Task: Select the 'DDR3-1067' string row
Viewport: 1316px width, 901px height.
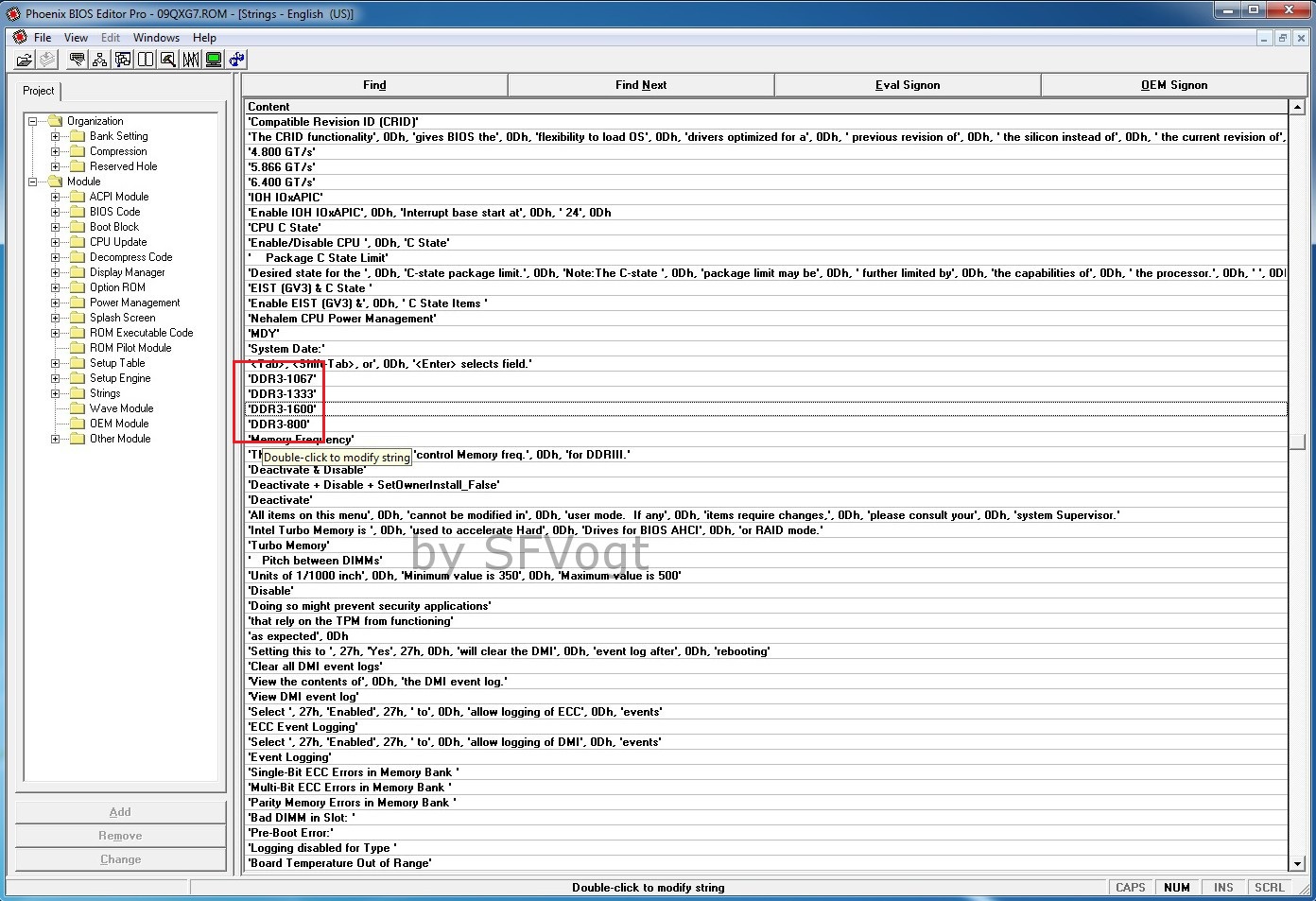Action: (766, 379)
